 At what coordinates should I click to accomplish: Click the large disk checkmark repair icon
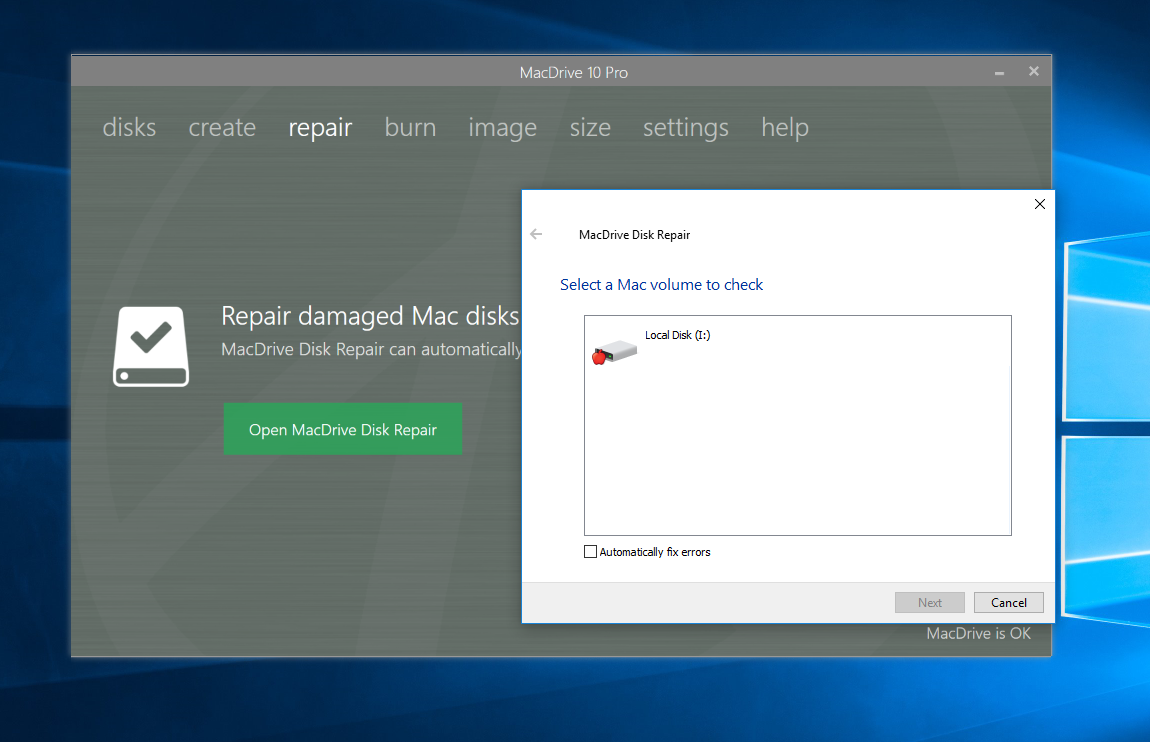(x=151, y=346)
